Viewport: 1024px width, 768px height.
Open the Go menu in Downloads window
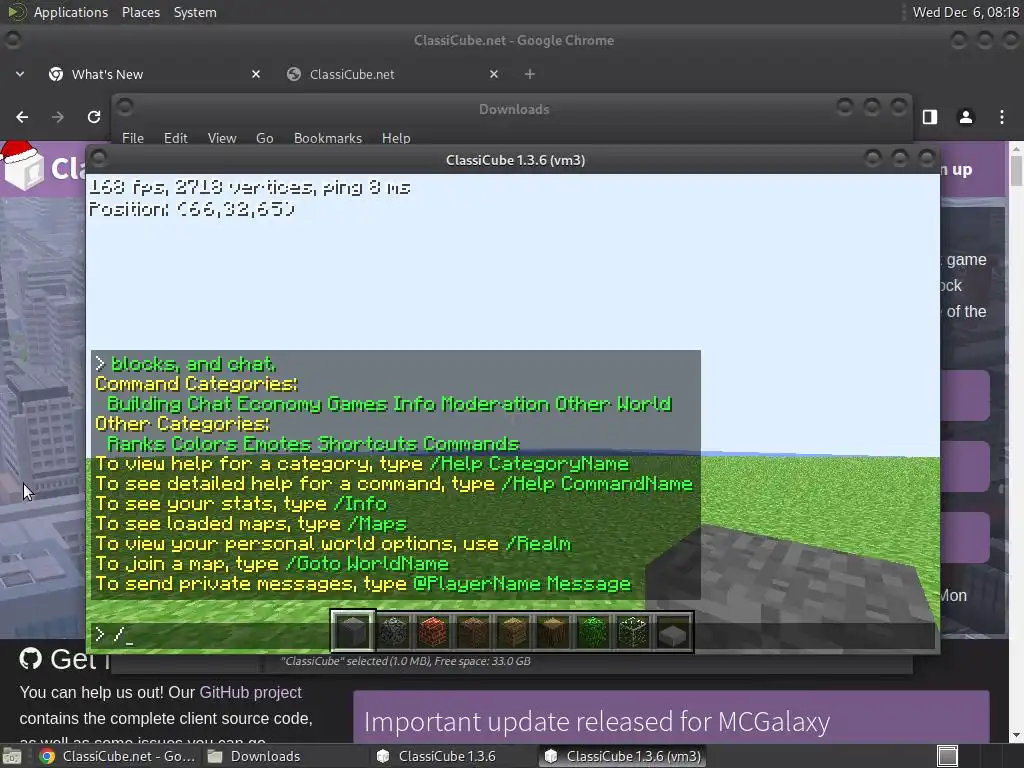tap(264, 138)
